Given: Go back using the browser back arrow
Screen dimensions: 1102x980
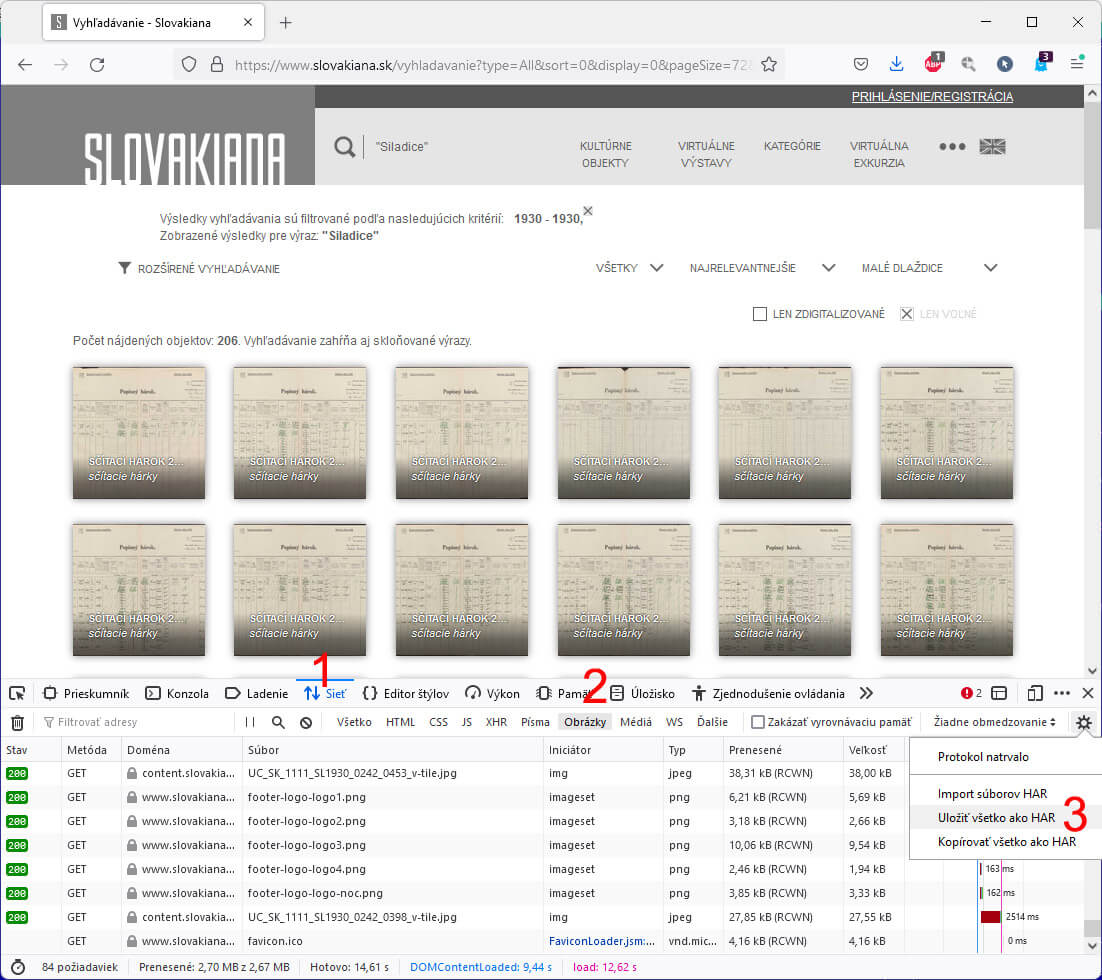Looking at the screenshot, I should [x=25, y=65].
